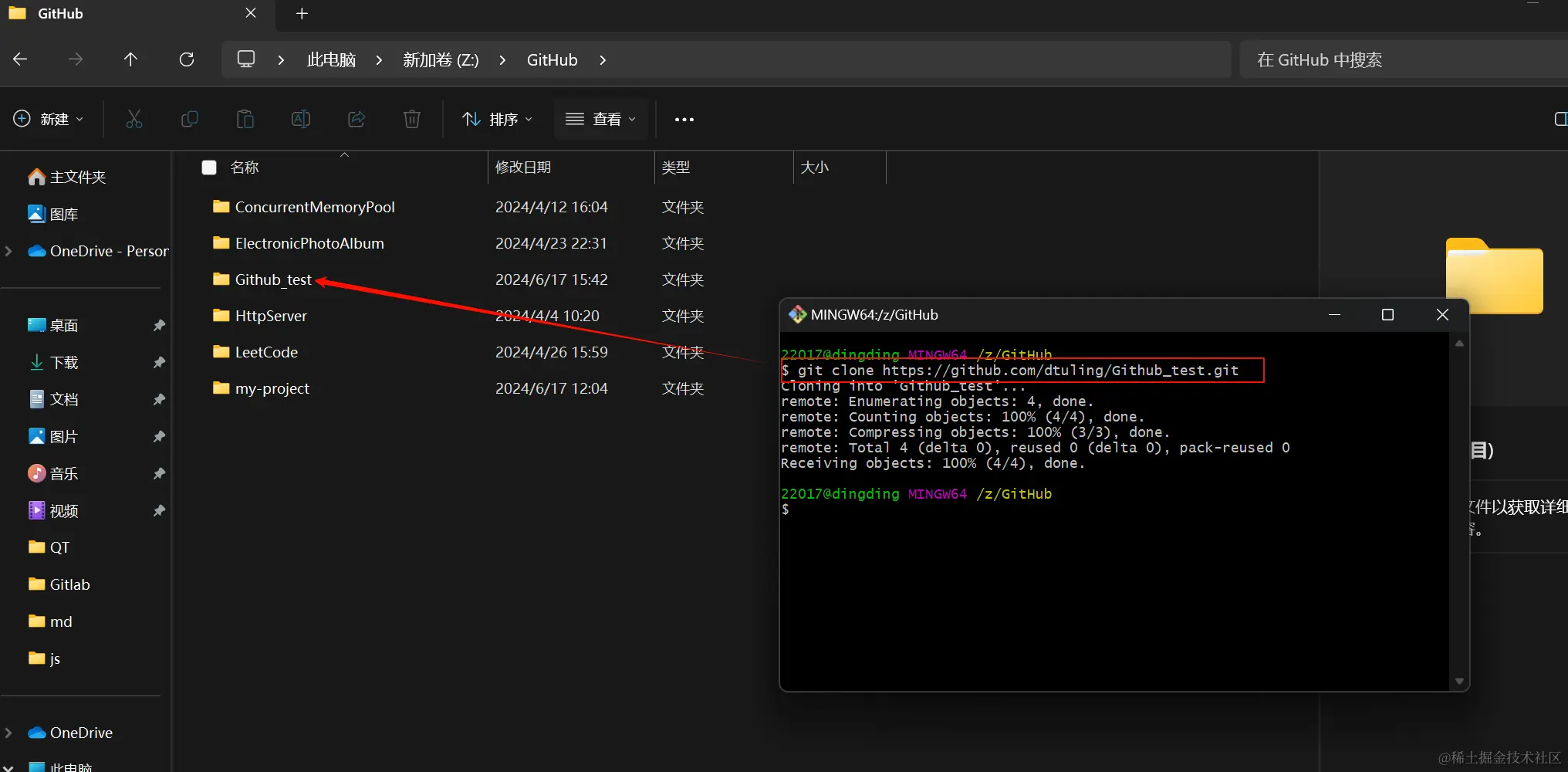This screenshot has height=772, width=1568.
Task: Select the ElectronicPhotoAlbum folder
Action: coord(309,243)
